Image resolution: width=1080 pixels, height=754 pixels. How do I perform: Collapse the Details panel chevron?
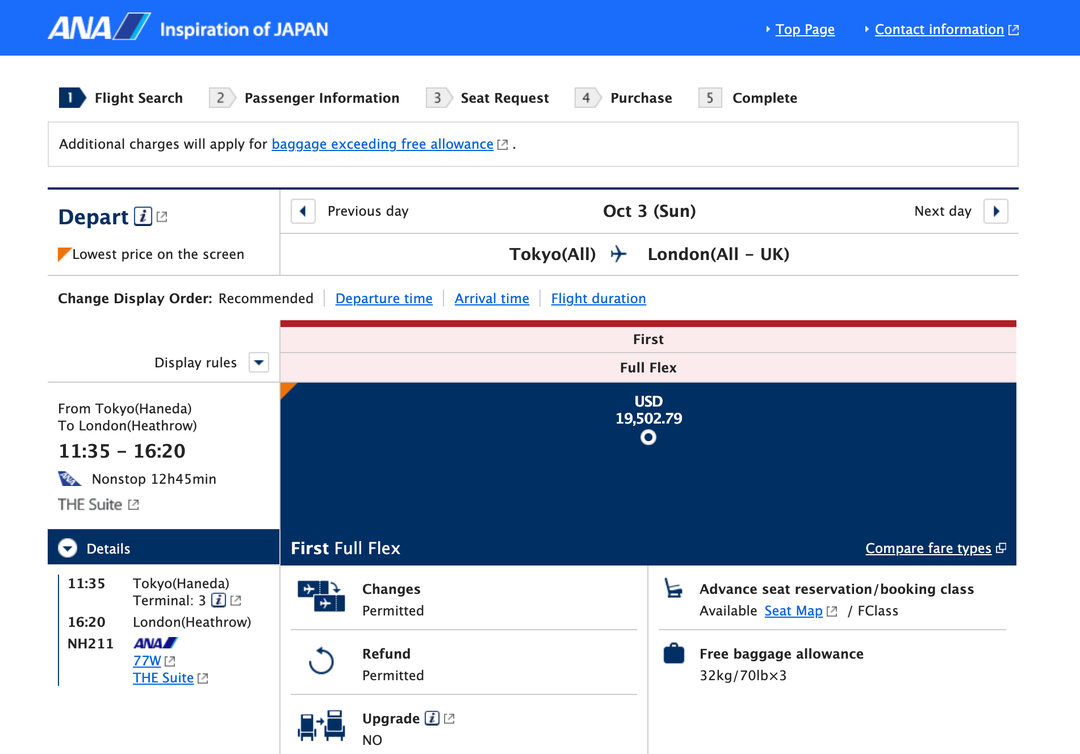click(66, 547)
